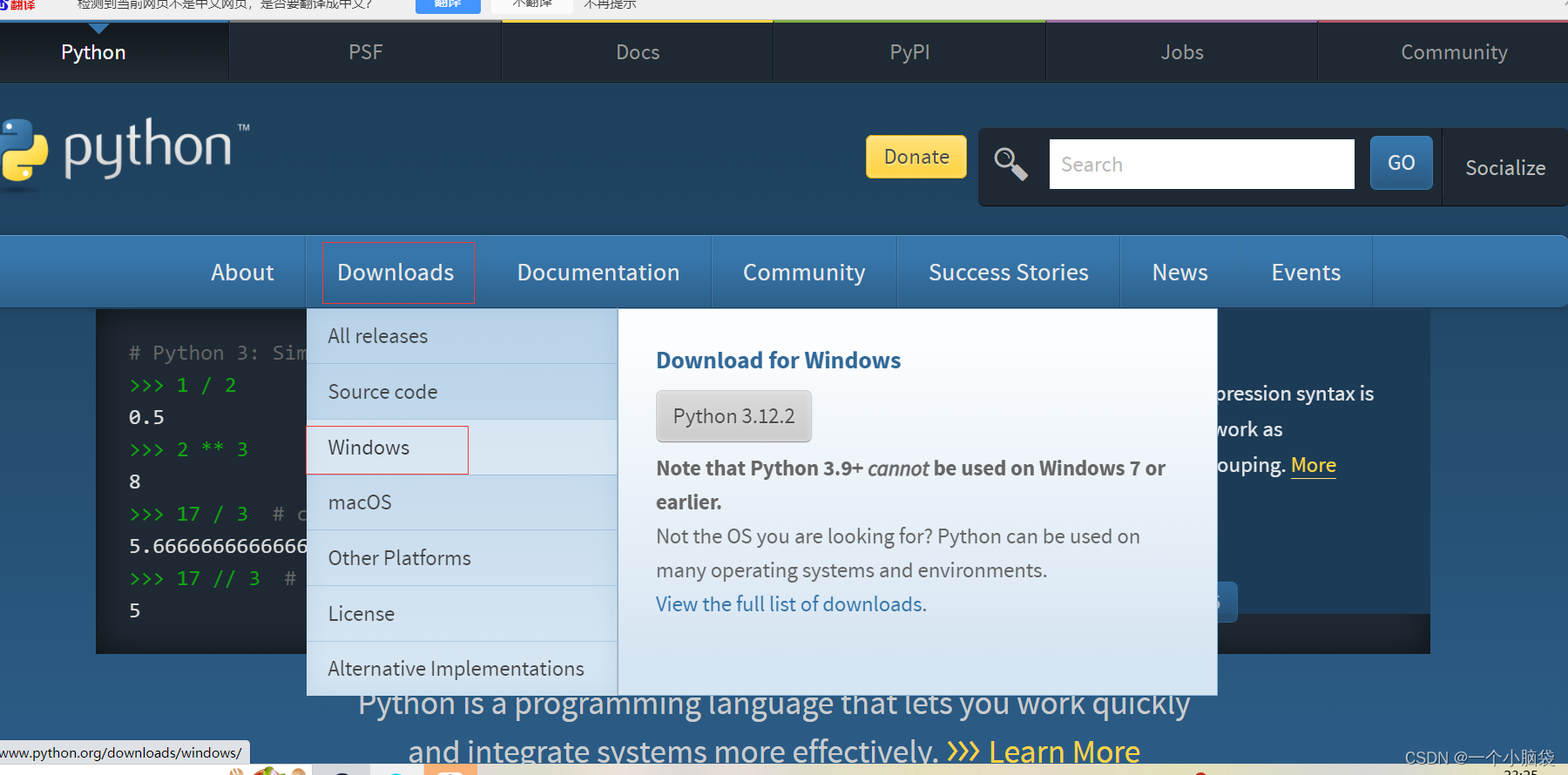Screen dimensions: 1568x775
Task: Click the Download for Windows heading
Action: [779, 361]
